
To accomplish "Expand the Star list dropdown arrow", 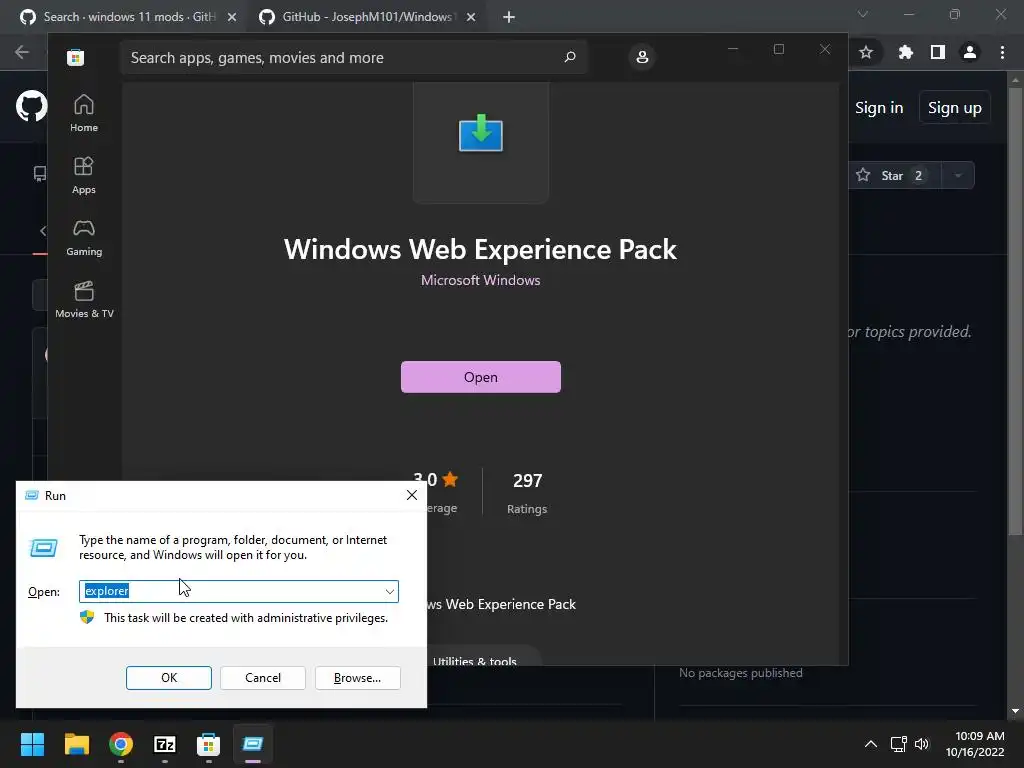I will 958,176.
